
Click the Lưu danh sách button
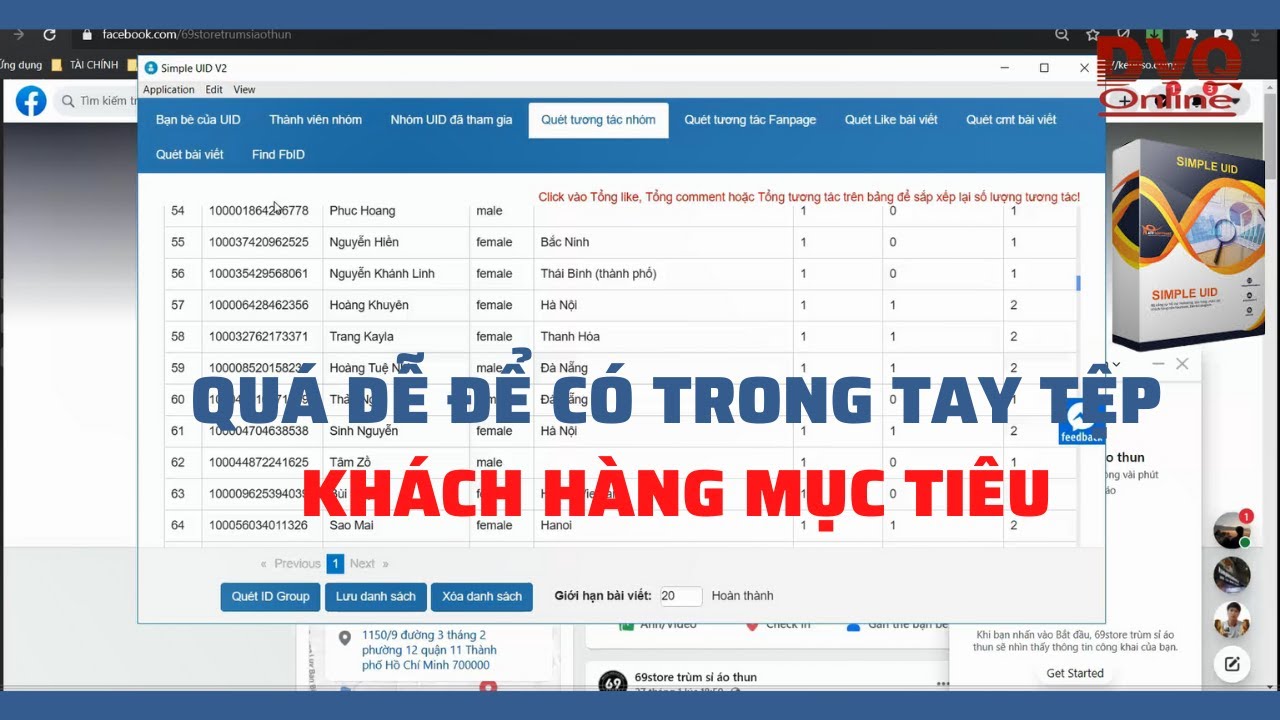(376, 597)
